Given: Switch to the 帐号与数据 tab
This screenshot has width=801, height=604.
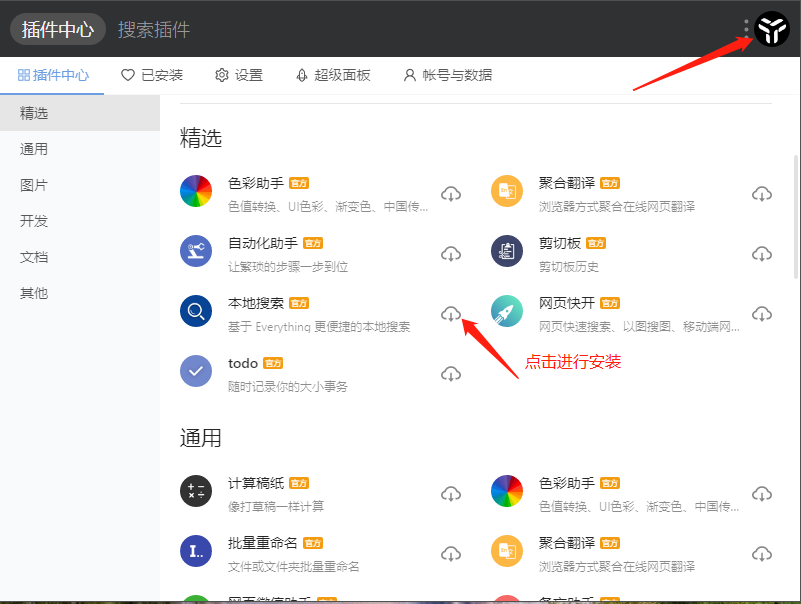Looking at the screenshot, I should tap(447, 75).
